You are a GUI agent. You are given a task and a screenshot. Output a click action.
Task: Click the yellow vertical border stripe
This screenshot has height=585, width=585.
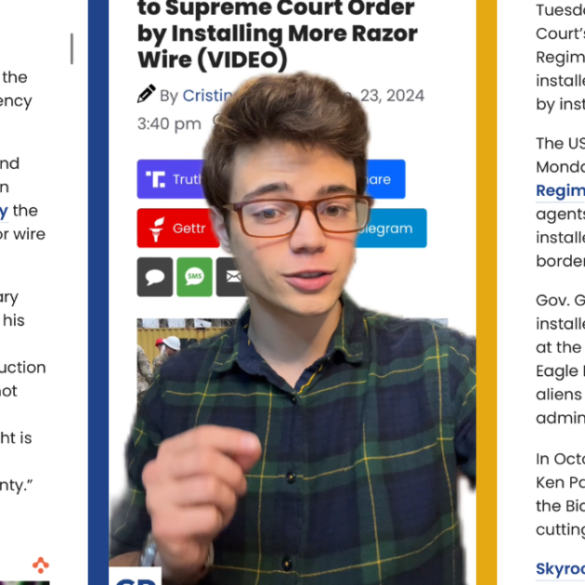pyautogui.click(x=487, y=292)
